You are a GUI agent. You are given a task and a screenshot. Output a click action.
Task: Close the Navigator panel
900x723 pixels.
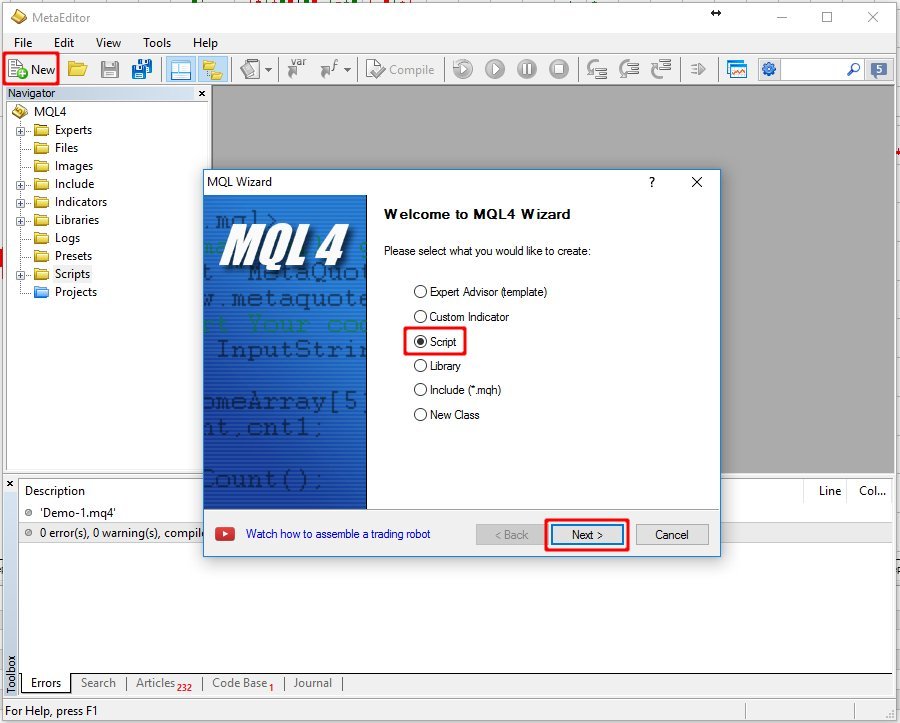(201, 93)
